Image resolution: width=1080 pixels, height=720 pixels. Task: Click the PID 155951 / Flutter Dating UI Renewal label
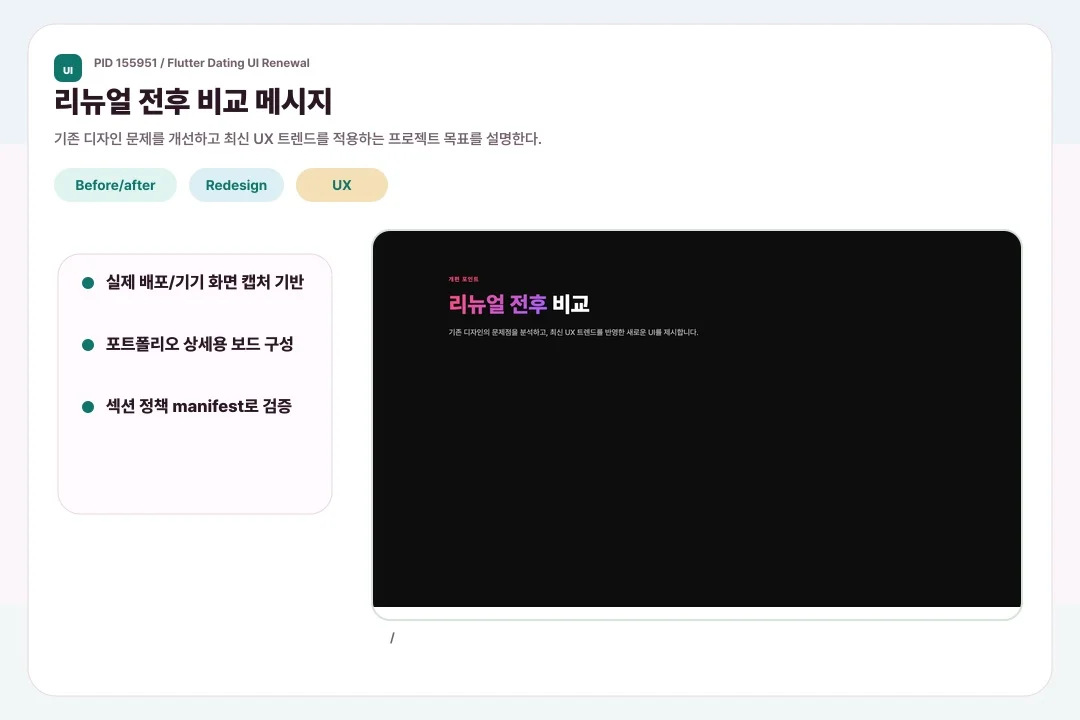[202, 63]
